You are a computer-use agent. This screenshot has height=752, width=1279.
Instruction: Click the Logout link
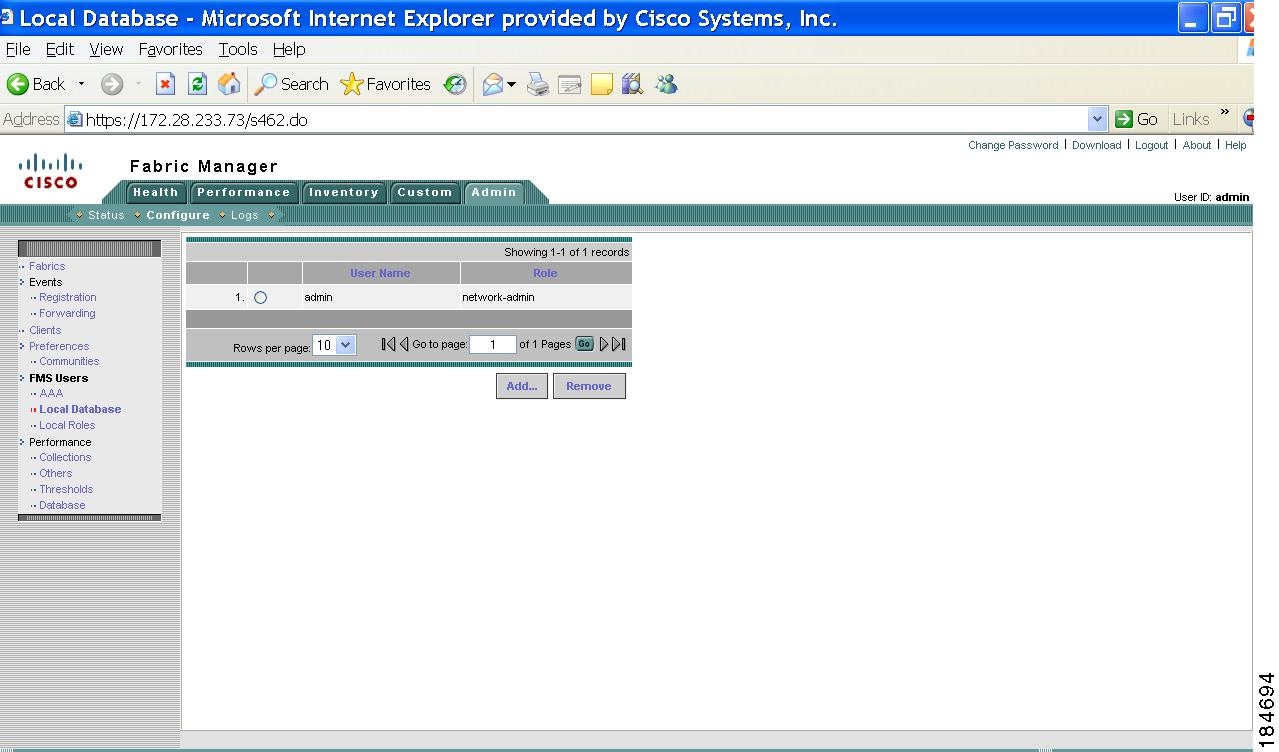(1151, 145)
